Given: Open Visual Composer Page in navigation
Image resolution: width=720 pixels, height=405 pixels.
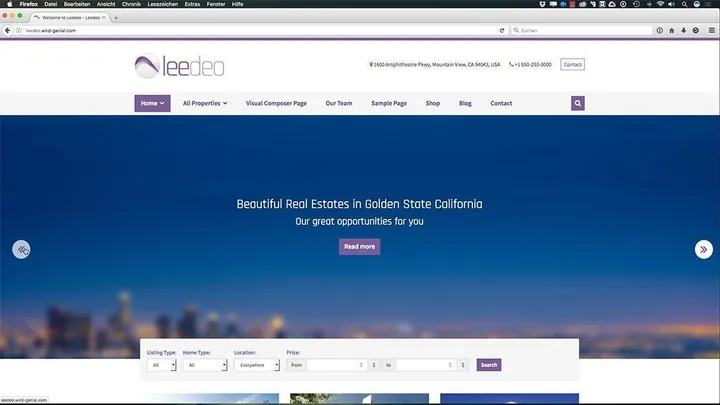Looking at the screenshot, I should click(x=276, y=103).
